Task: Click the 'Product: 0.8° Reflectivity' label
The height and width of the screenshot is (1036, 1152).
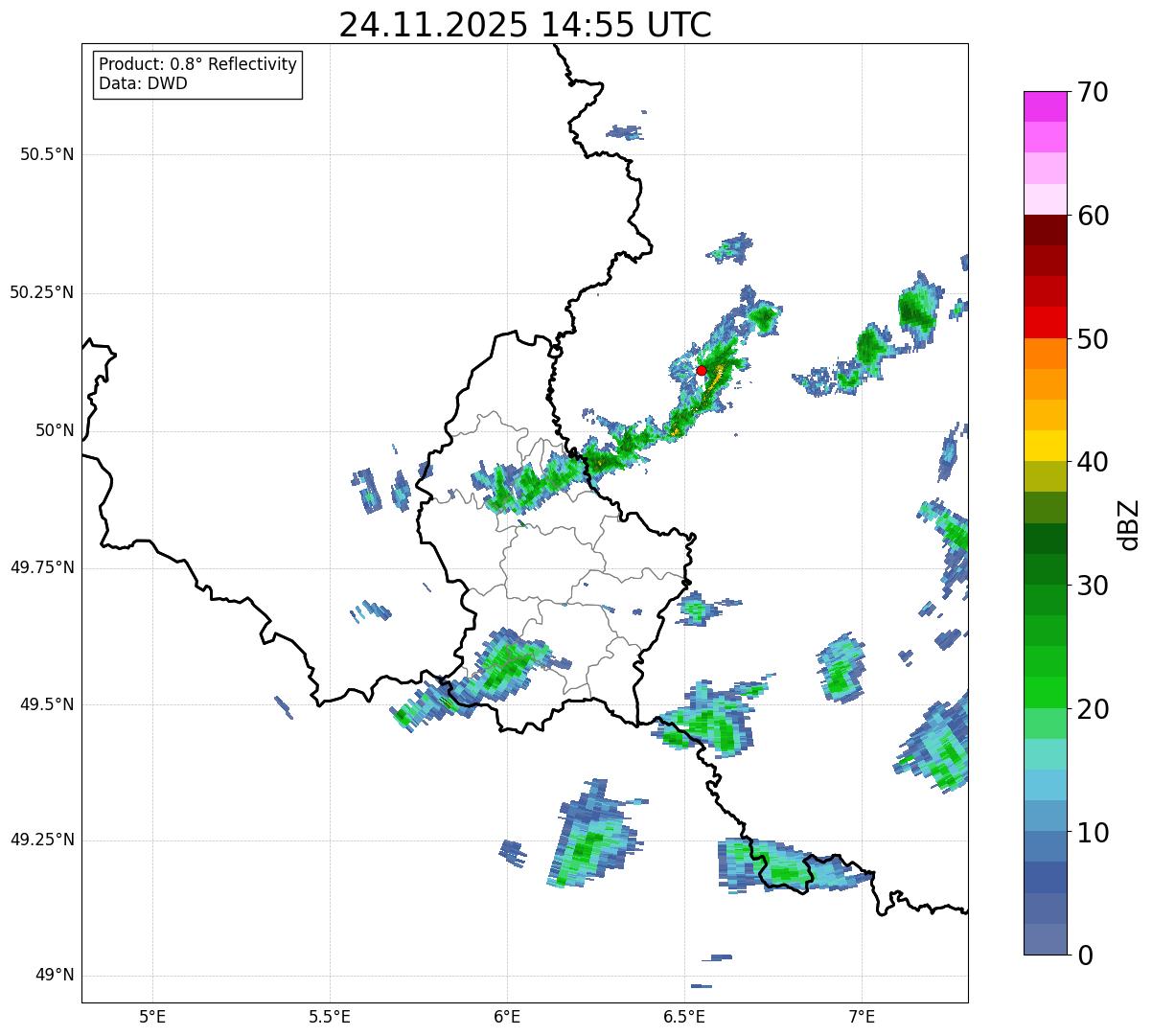Action: pos(198,64)
